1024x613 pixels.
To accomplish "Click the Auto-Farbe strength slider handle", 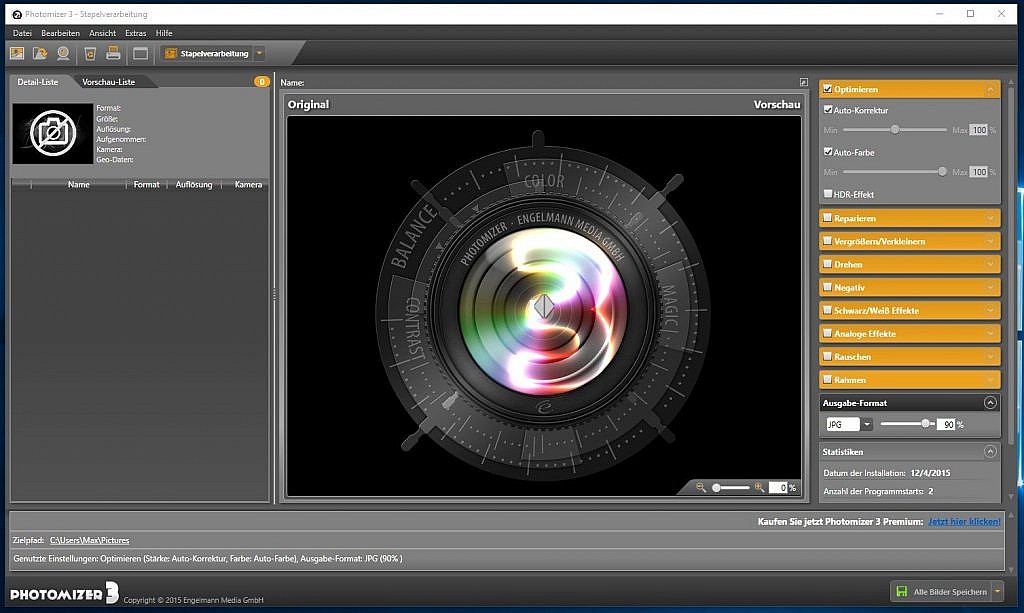I will 942,171.
